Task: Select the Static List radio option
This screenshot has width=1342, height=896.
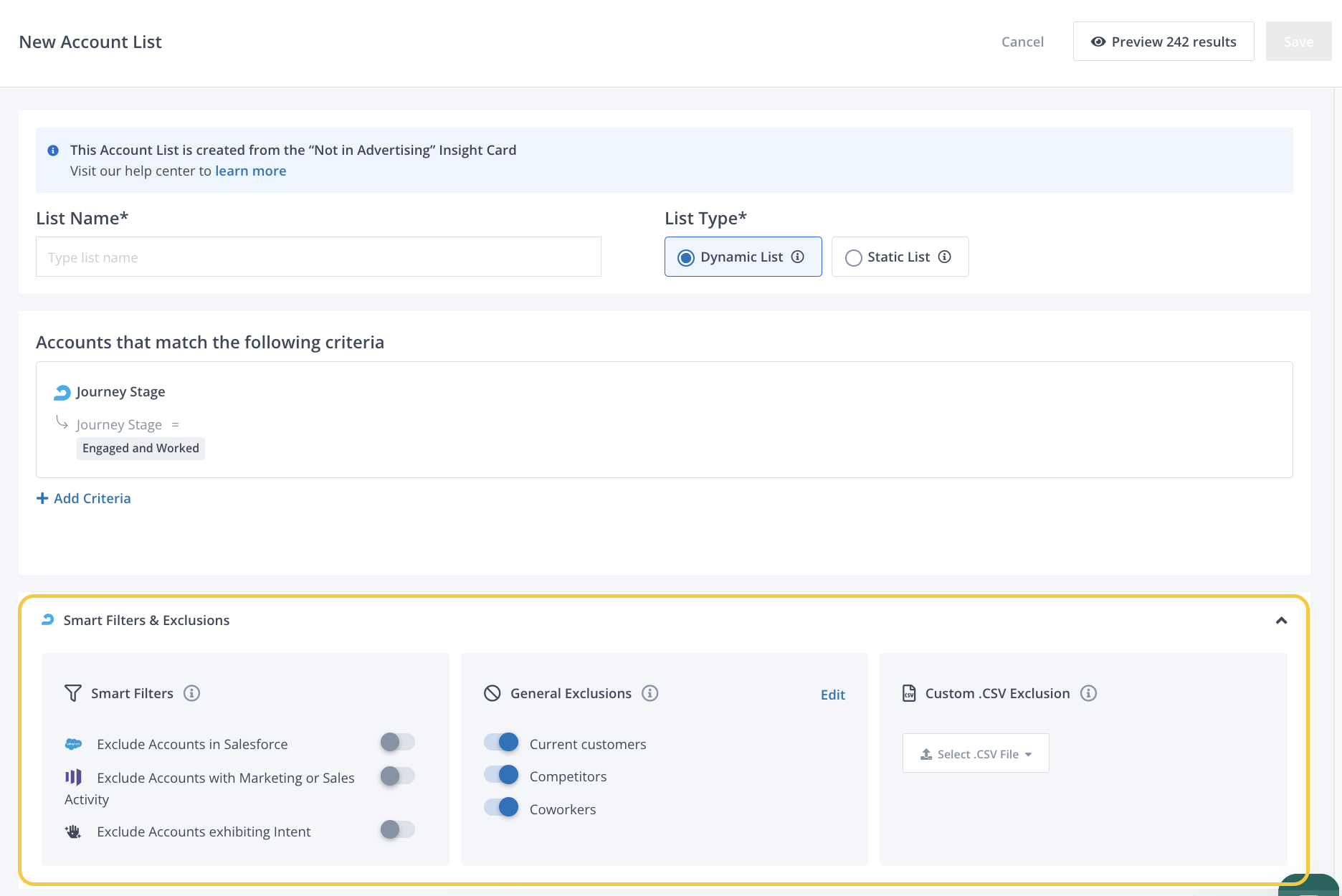Action: pos(853,257)
